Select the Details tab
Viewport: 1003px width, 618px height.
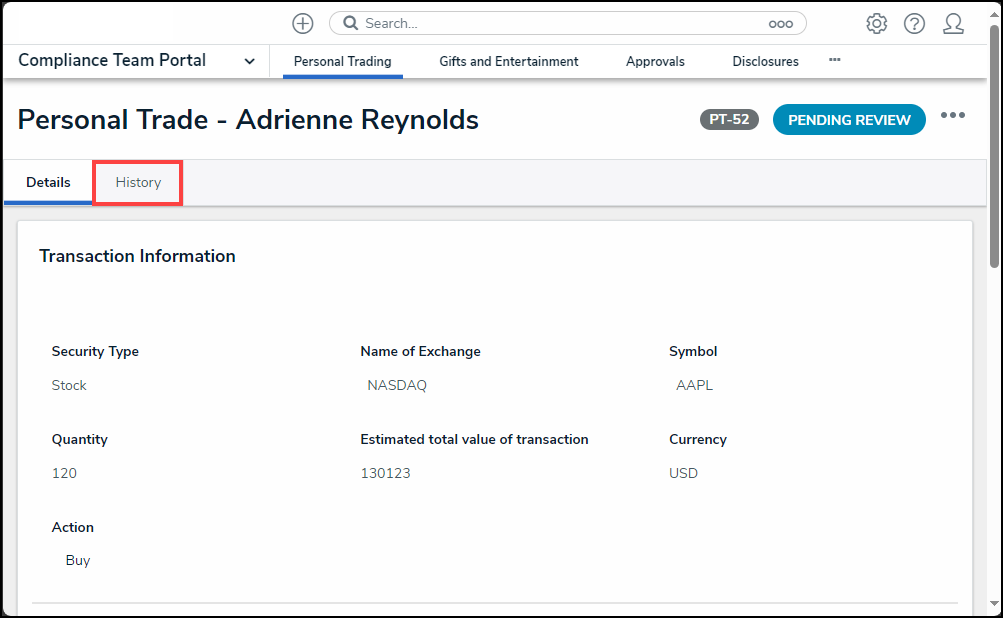pos(48,182)
